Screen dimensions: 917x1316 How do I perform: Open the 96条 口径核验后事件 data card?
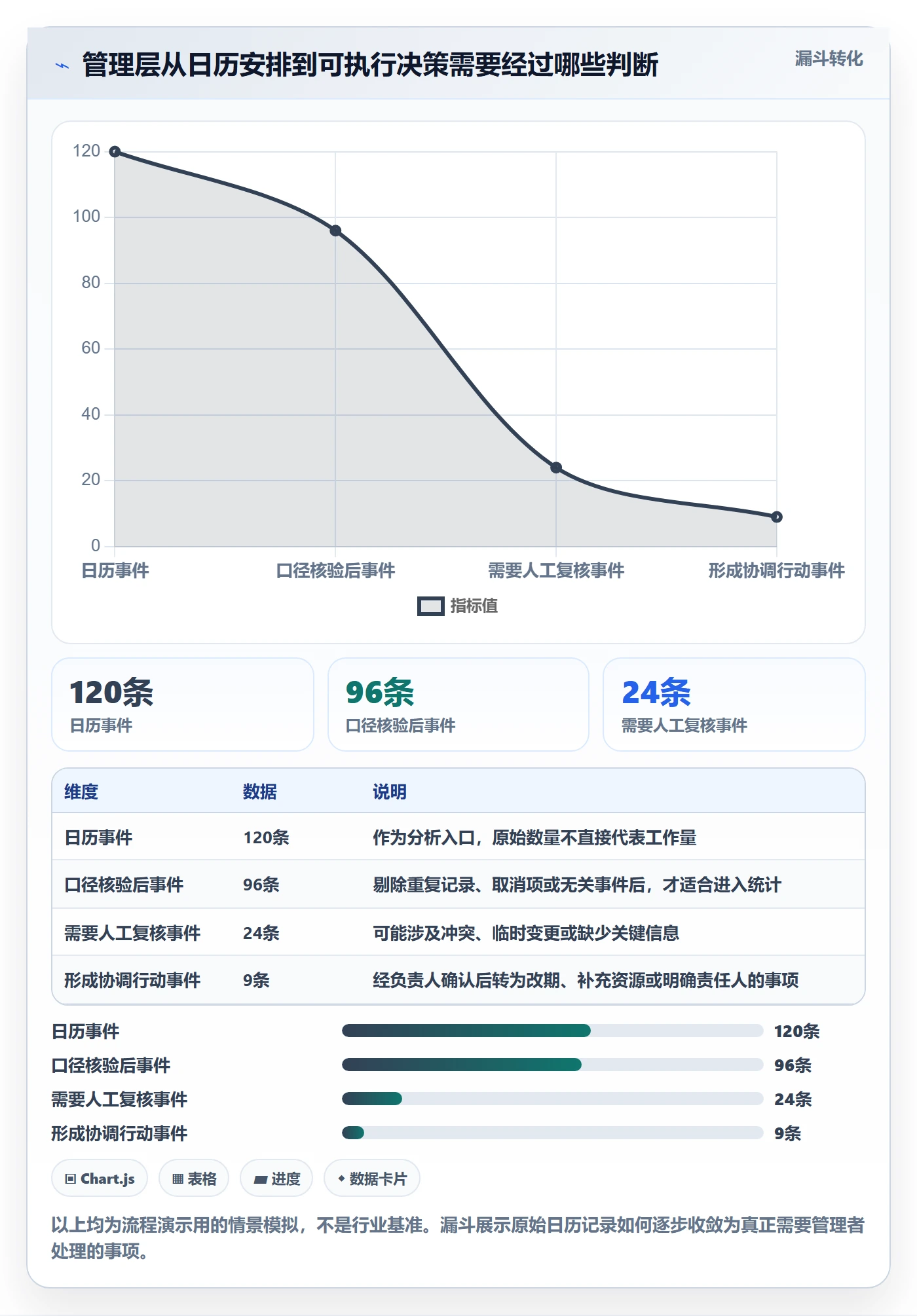pyautogui.click(x=458, y=704)
